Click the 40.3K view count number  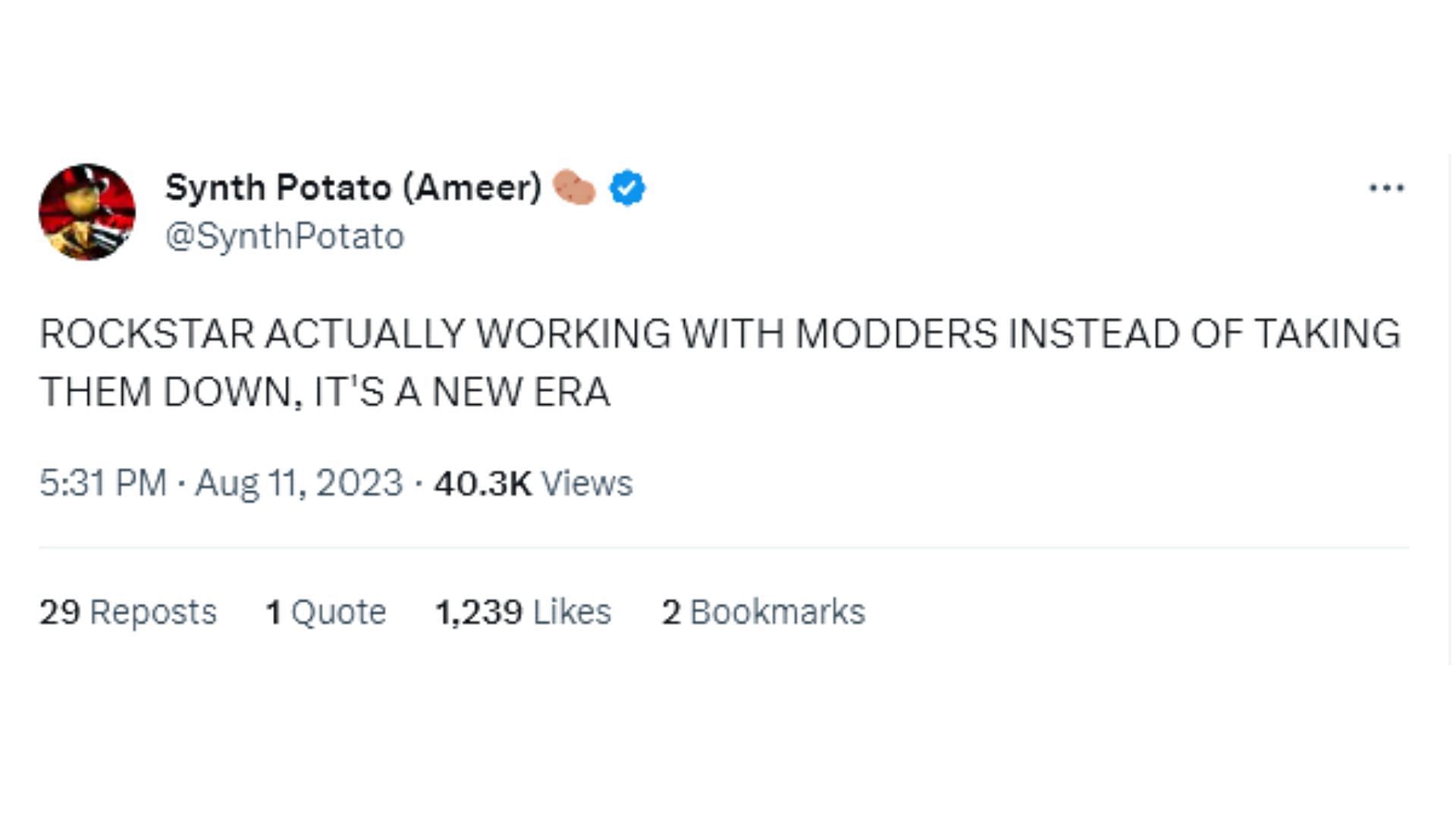tap(482, 483)
